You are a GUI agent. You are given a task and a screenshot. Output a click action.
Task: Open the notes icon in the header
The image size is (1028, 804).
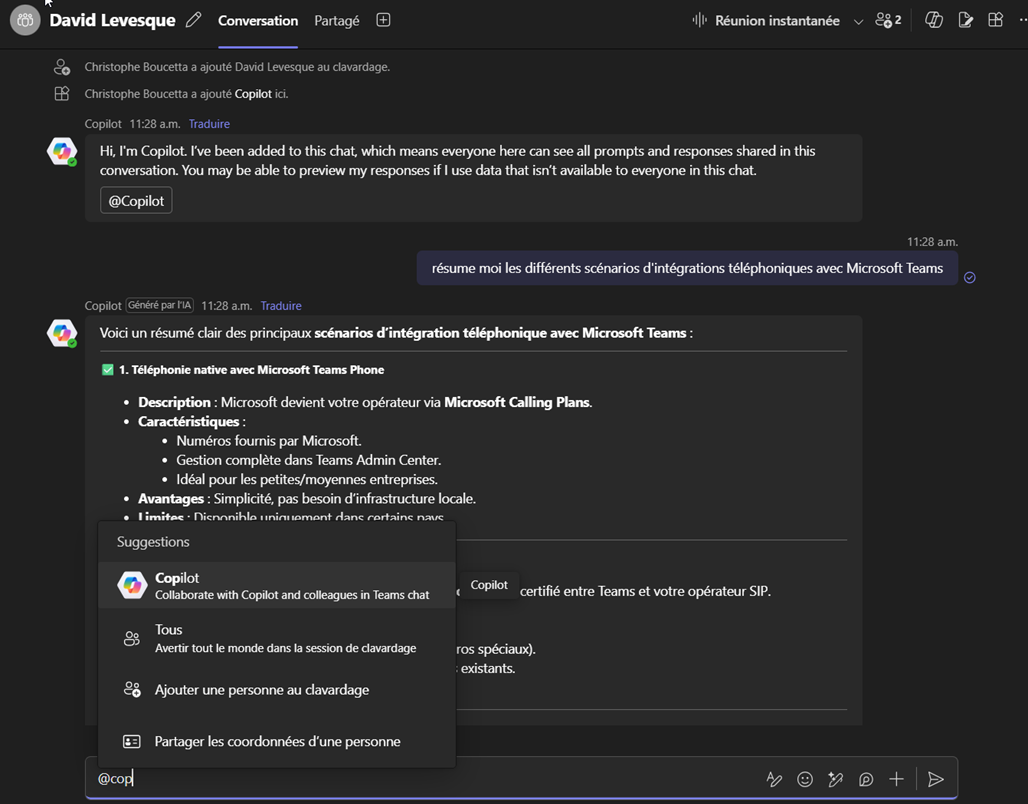pyautogui.click(x=965, y=20)
